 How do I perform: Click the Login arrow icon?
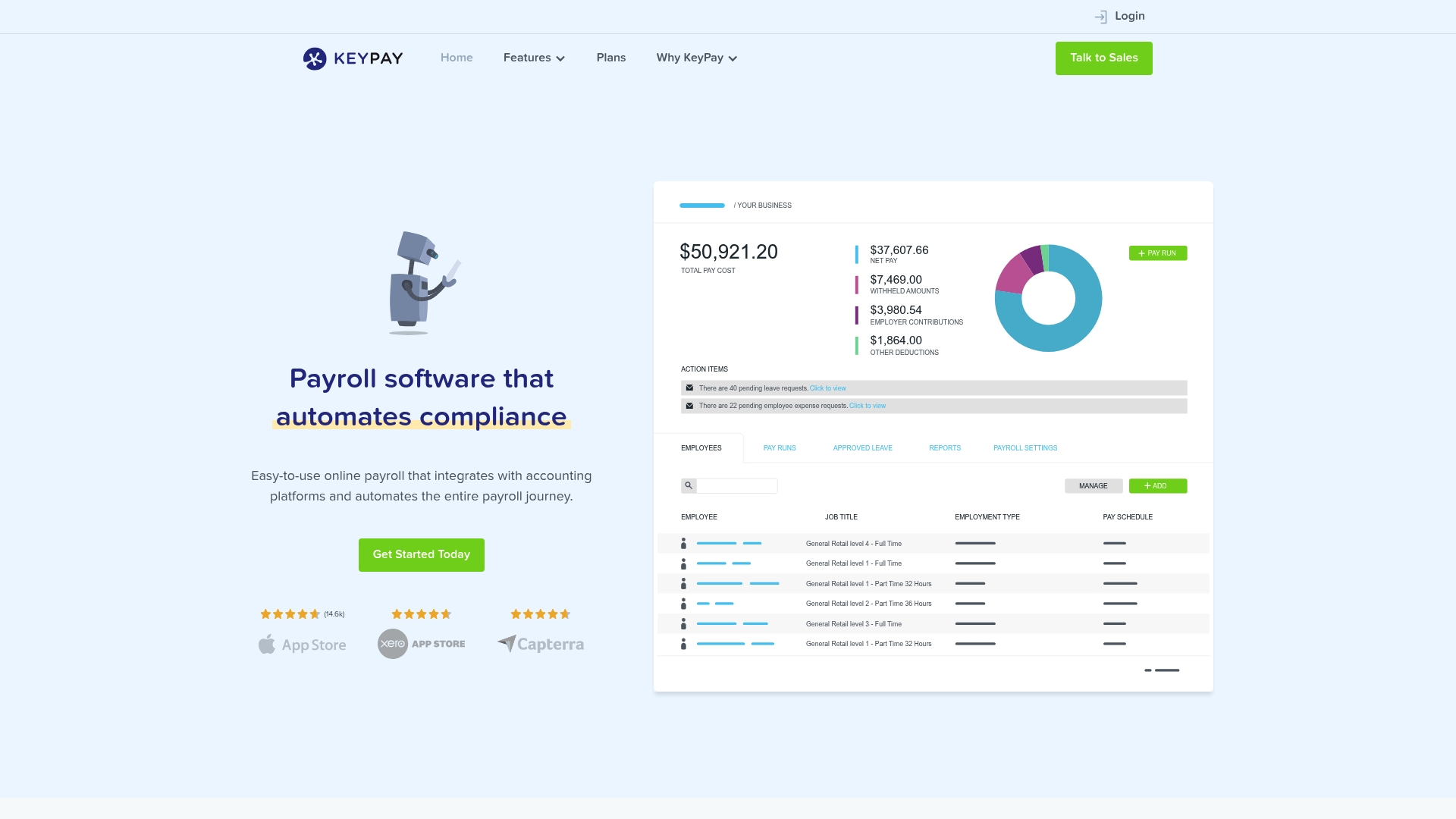[x=1101, y=17]
